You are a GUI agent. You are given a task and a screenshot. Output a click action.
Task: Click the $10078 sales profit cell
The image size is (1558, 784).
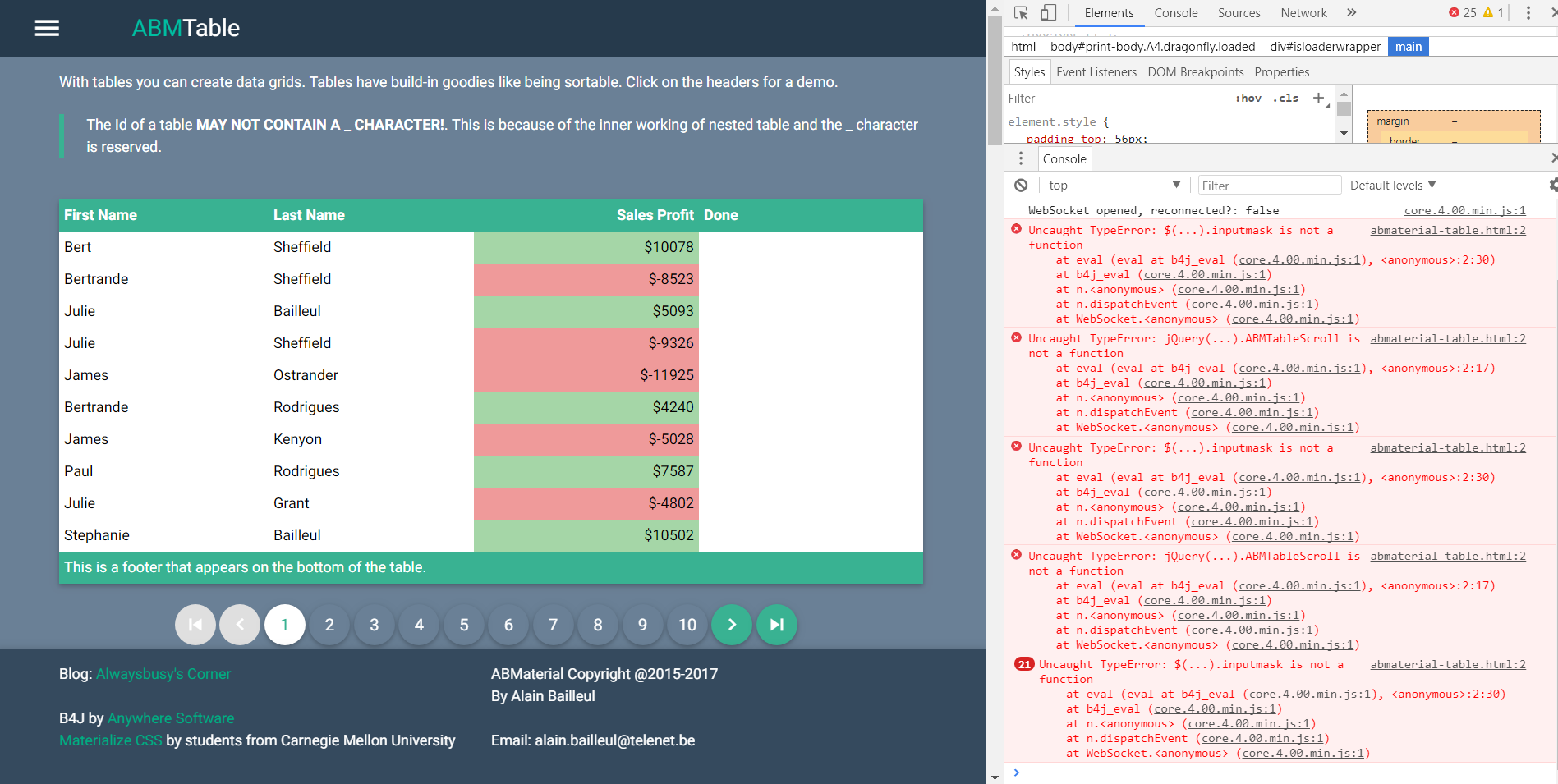(586, 247)
